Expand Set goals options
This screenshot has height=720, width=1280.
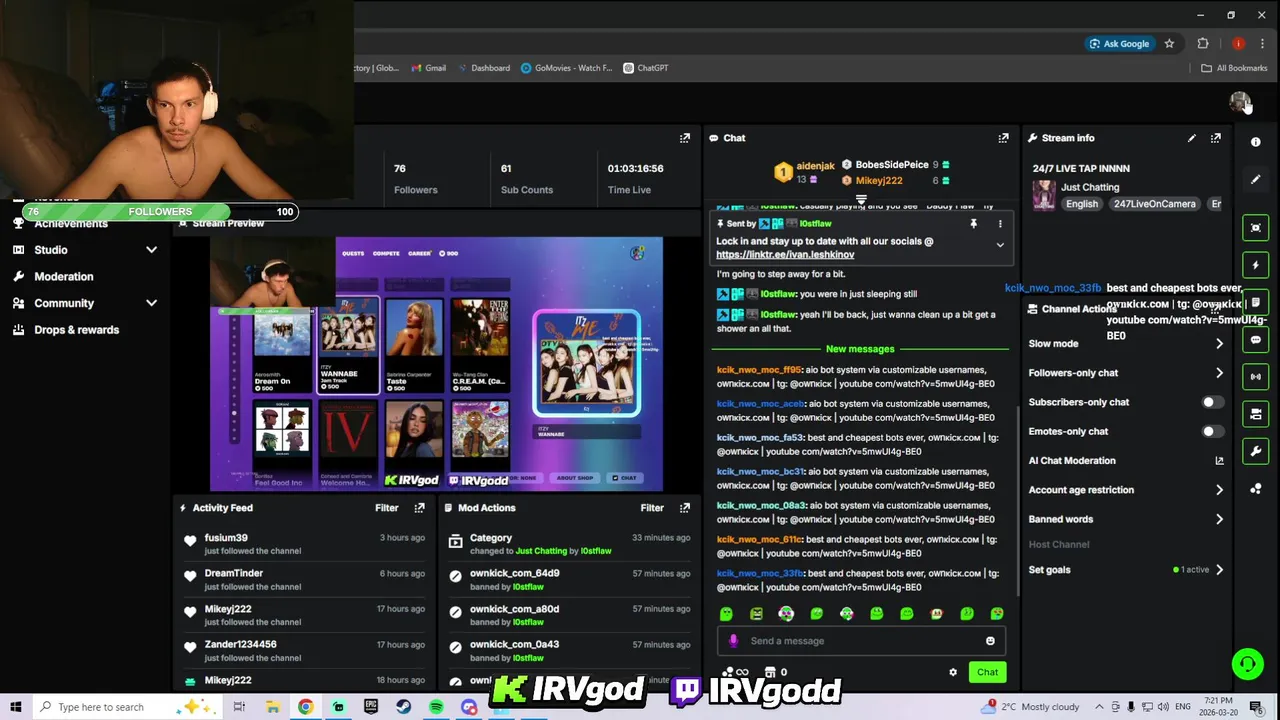pos(1219,570)
